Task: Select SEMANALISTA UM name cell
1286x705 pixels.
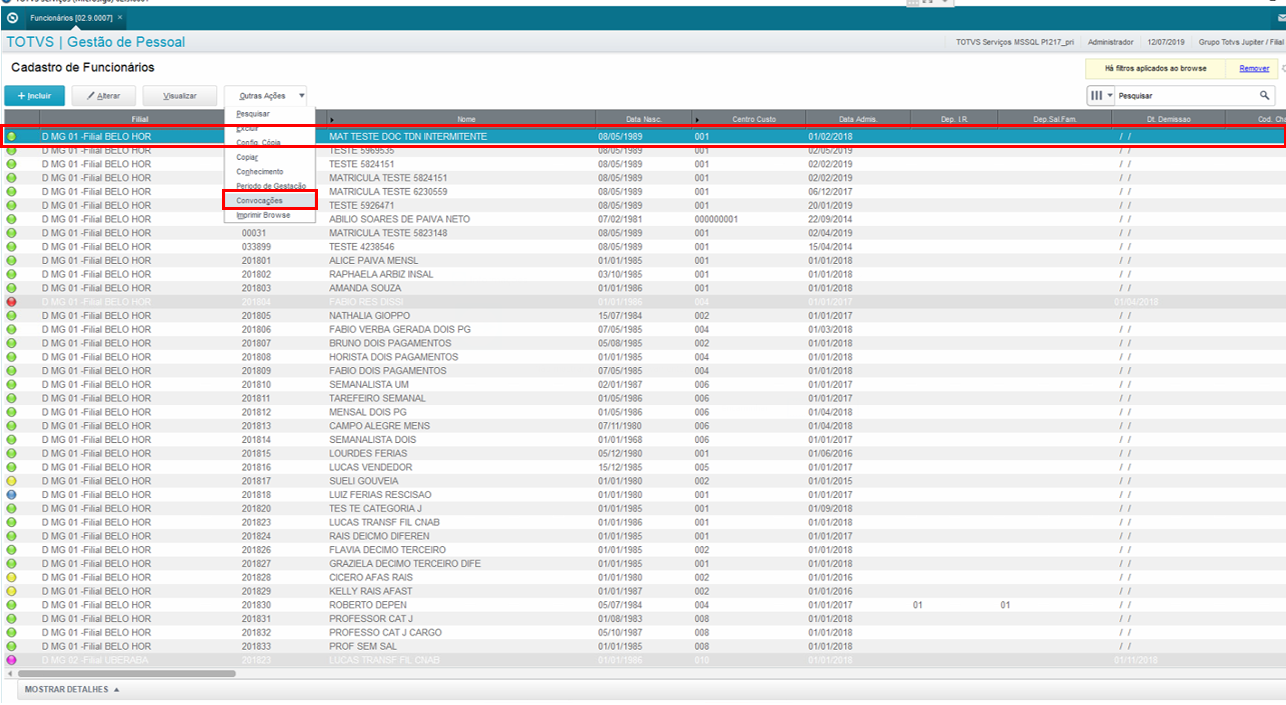Action: coord(369,384)
